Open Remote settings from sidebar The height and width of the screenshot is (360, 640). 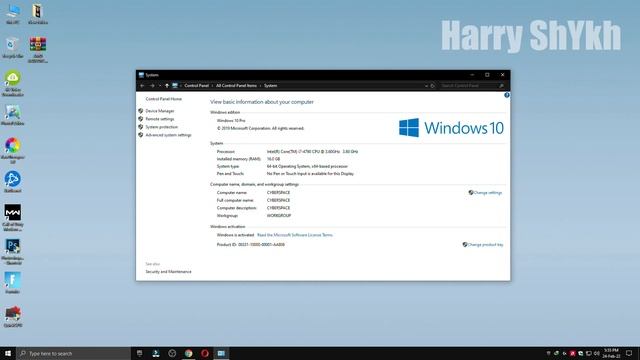coord(160,119)
